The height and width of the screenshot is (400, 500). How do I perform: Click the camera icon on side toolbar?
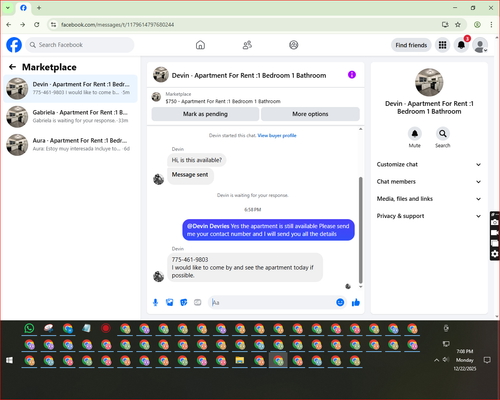point(495,222)
